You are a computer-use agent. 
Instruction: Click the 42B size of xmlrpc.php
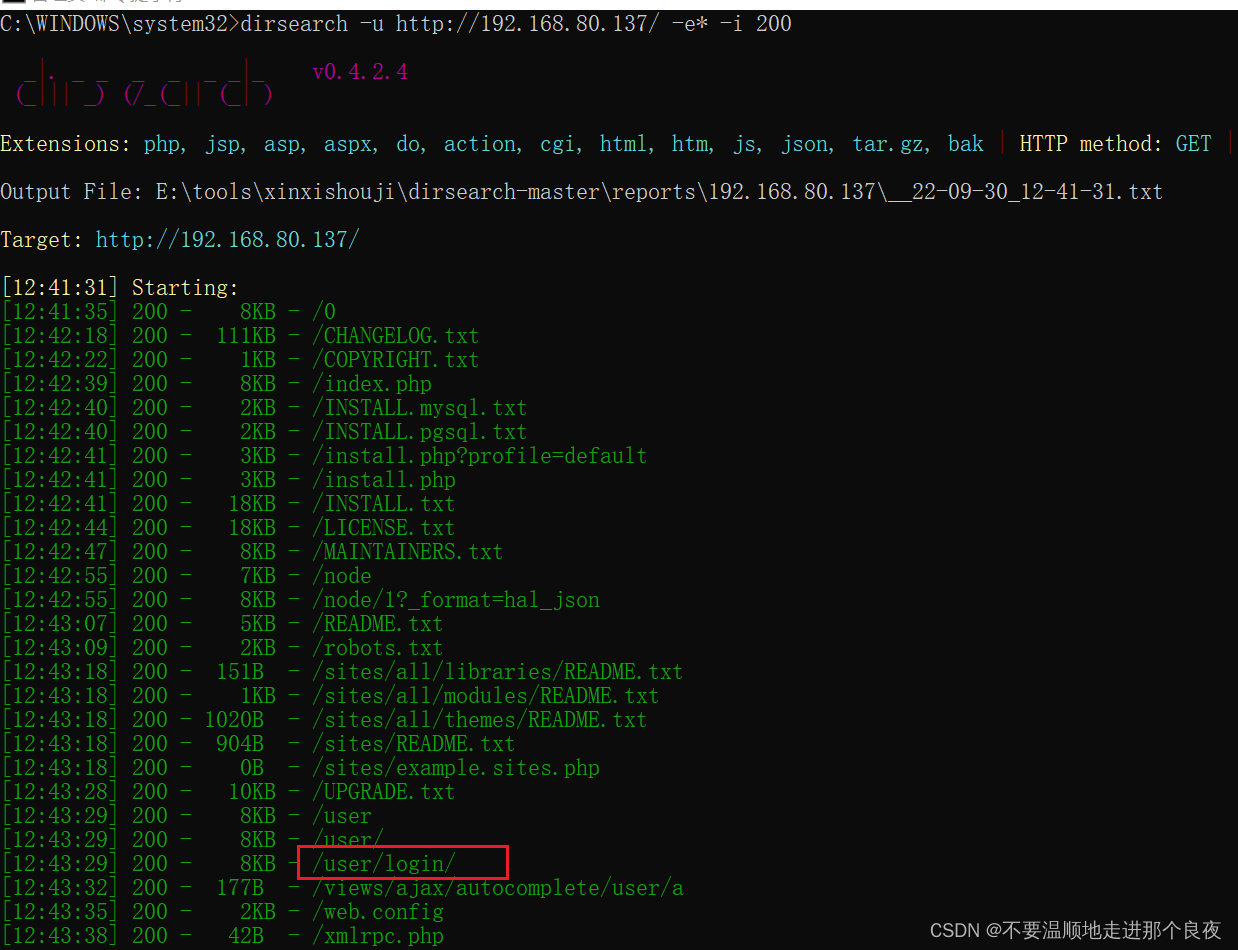point(246,936)
